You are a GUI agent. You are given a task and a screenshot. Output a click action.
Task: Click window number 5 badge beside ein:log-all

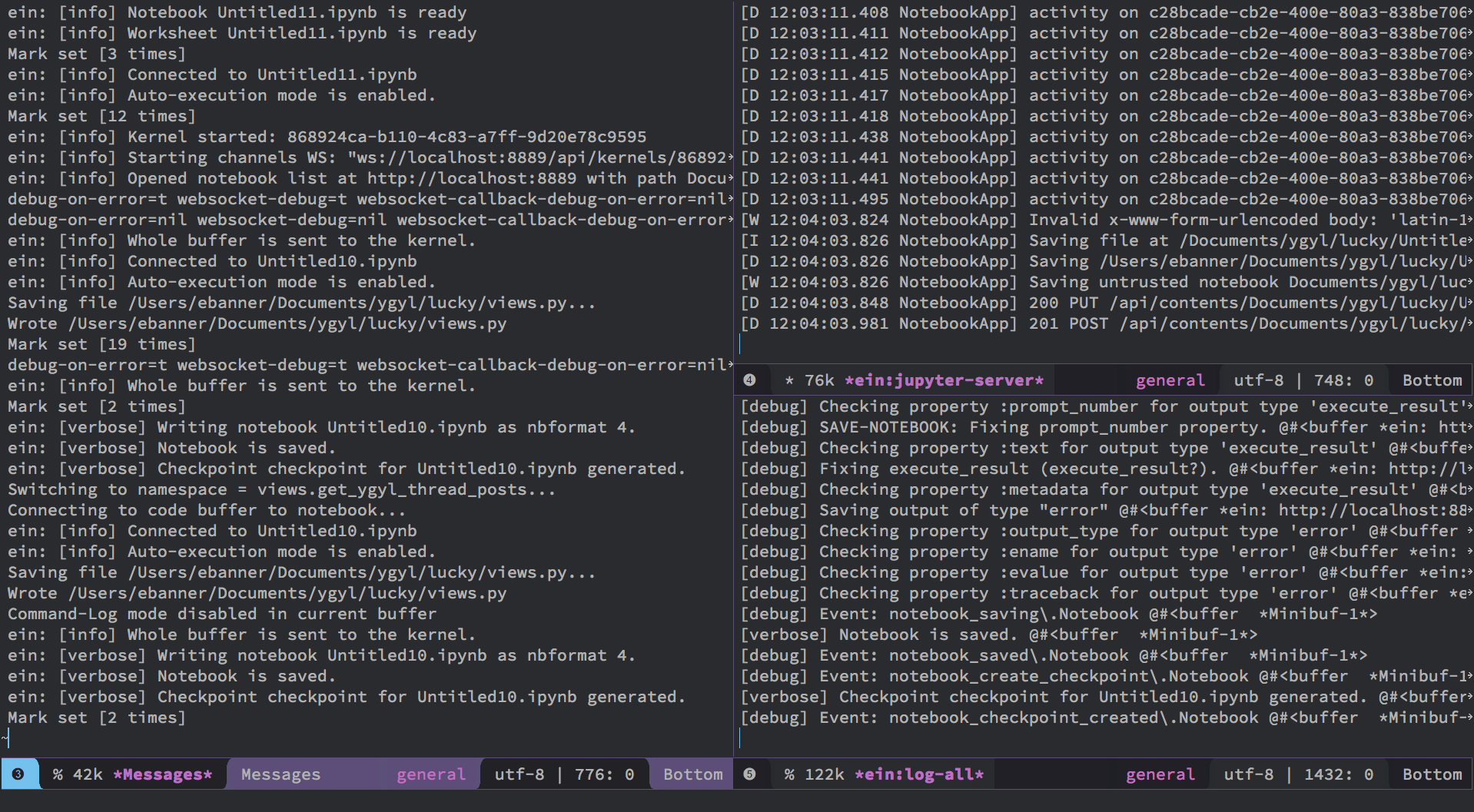pos(750,774)
